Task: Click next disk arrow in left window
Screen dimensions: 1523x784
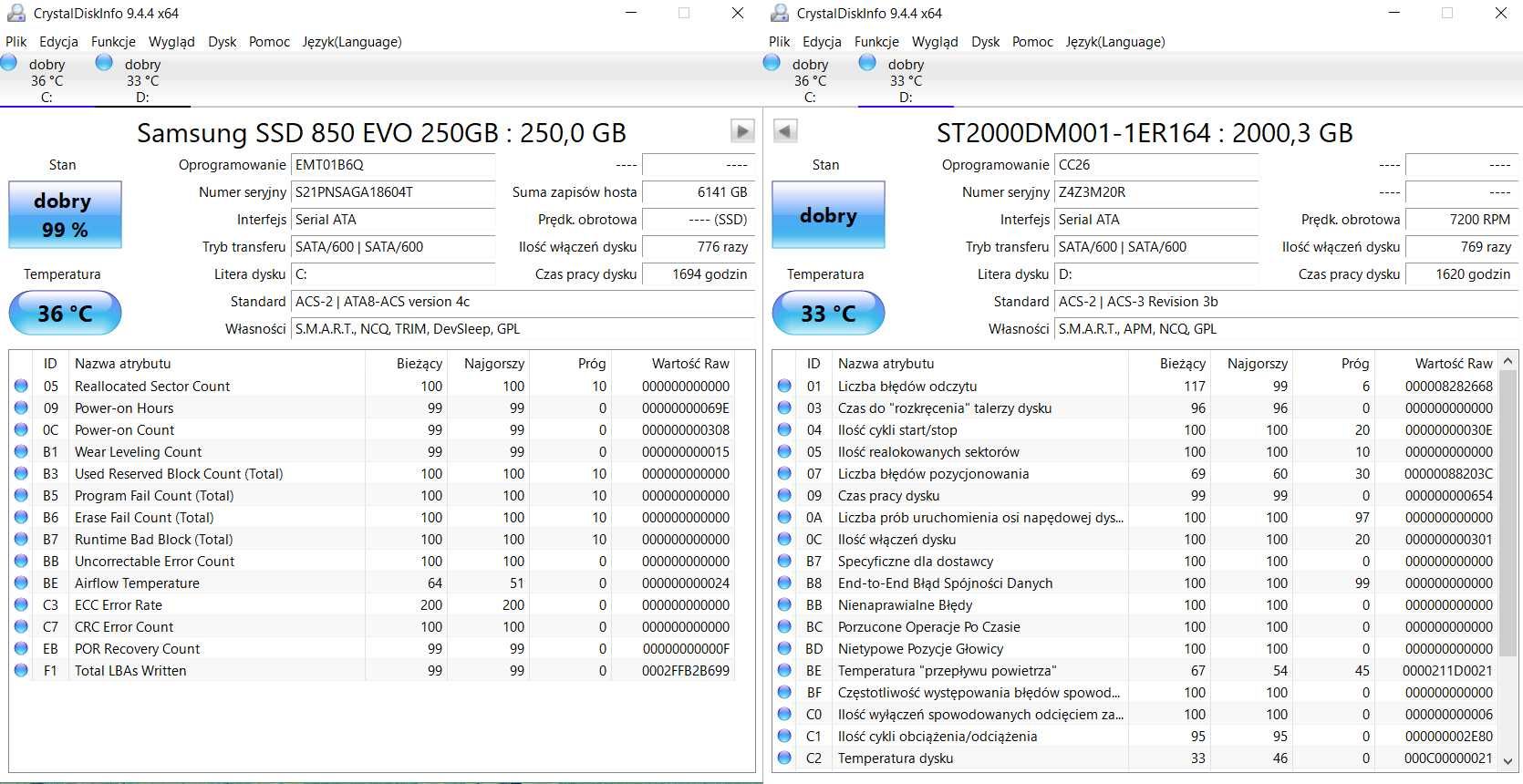Action: 742,131
